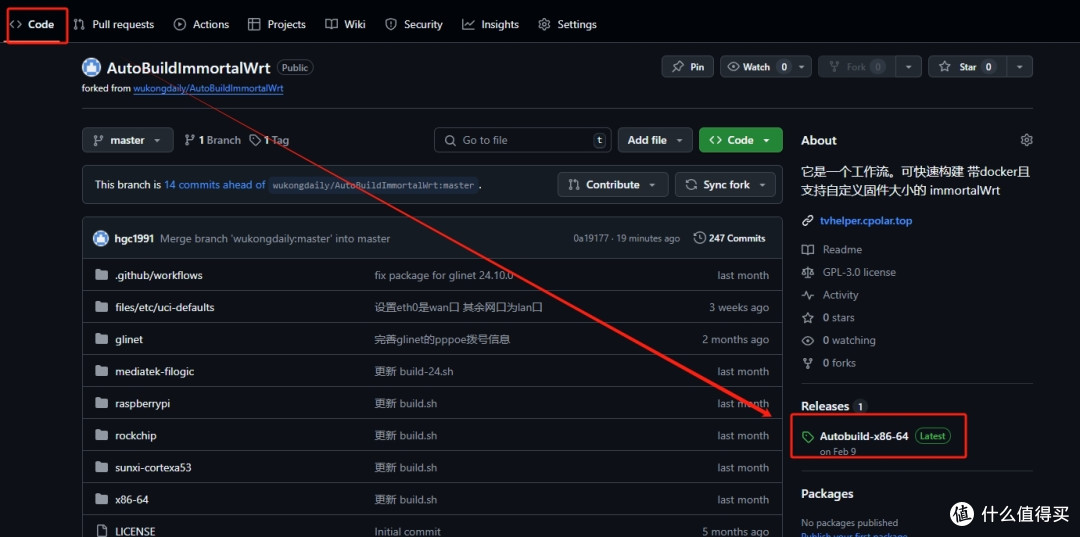1080x537 pixels.
Task: Open the Pull requests tab
Action: (114, 24)
